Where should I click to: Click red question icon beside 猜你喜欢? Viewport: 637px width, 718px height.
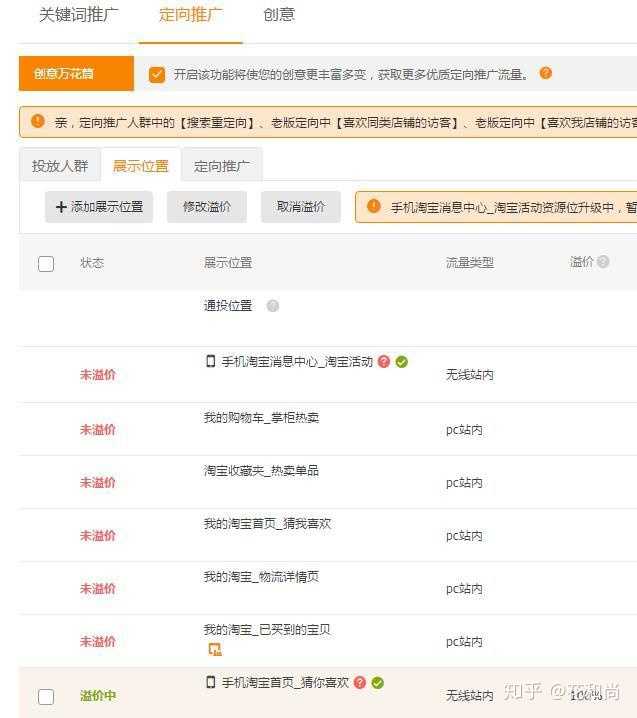coord(360,683)
